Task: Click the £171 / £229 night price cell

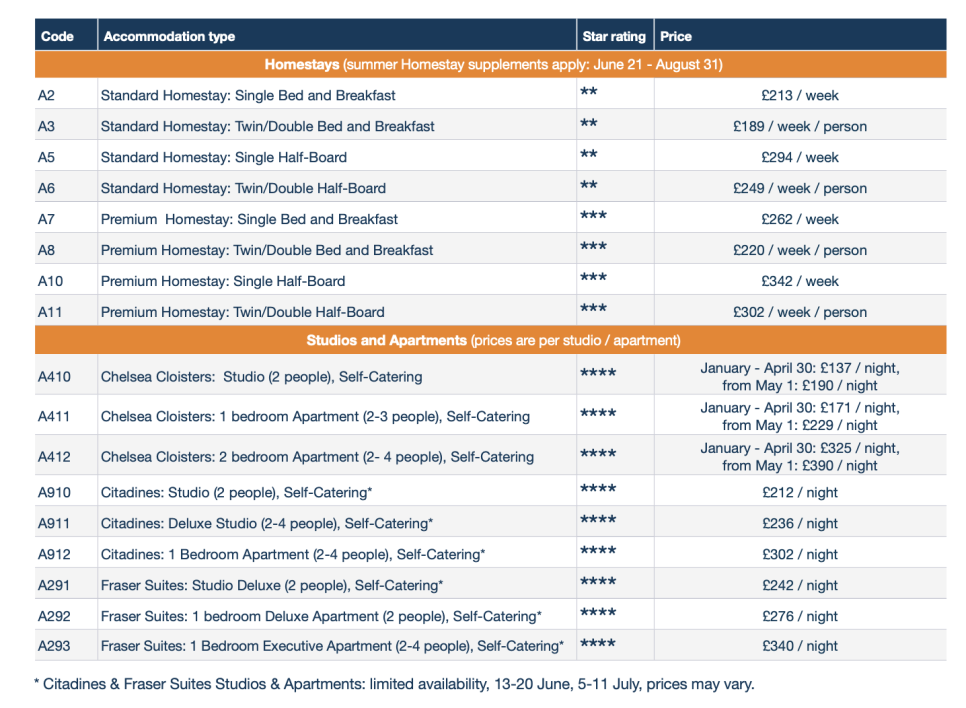Action: [x=800, y=417]
